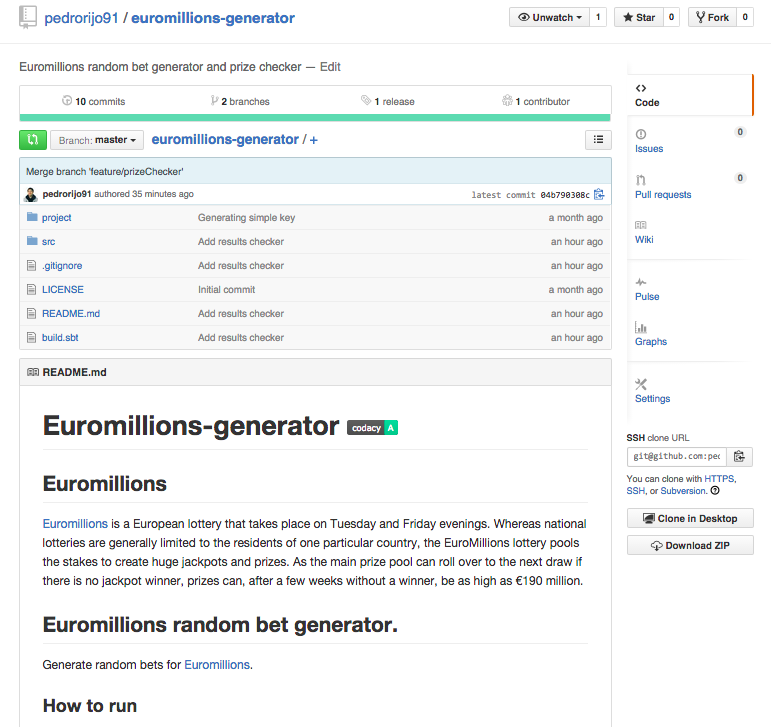
Task: Open the file list view icon
Action: click(598, 140)
